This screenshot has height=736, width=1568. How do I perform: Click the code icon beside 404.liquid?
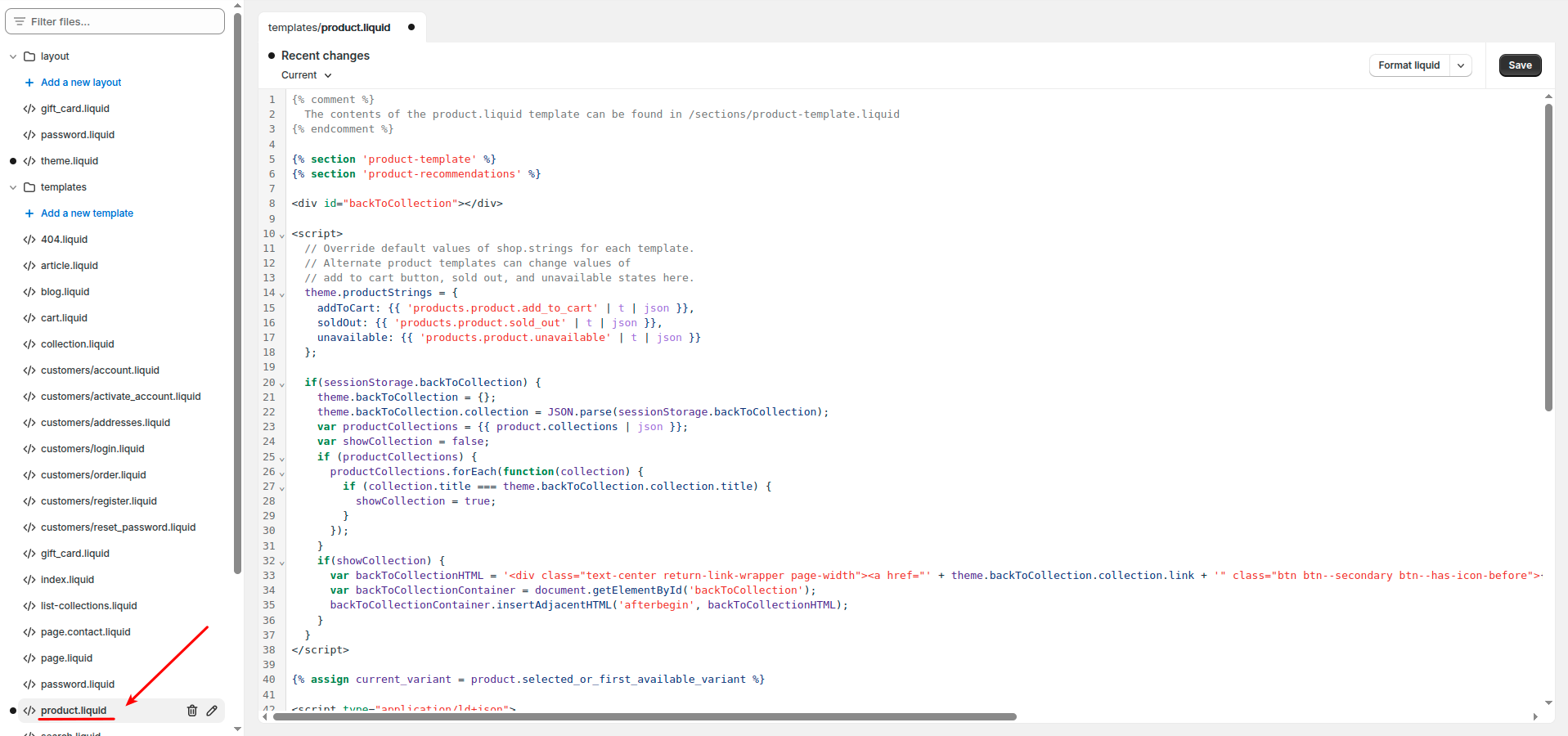[x=29, y=240]
